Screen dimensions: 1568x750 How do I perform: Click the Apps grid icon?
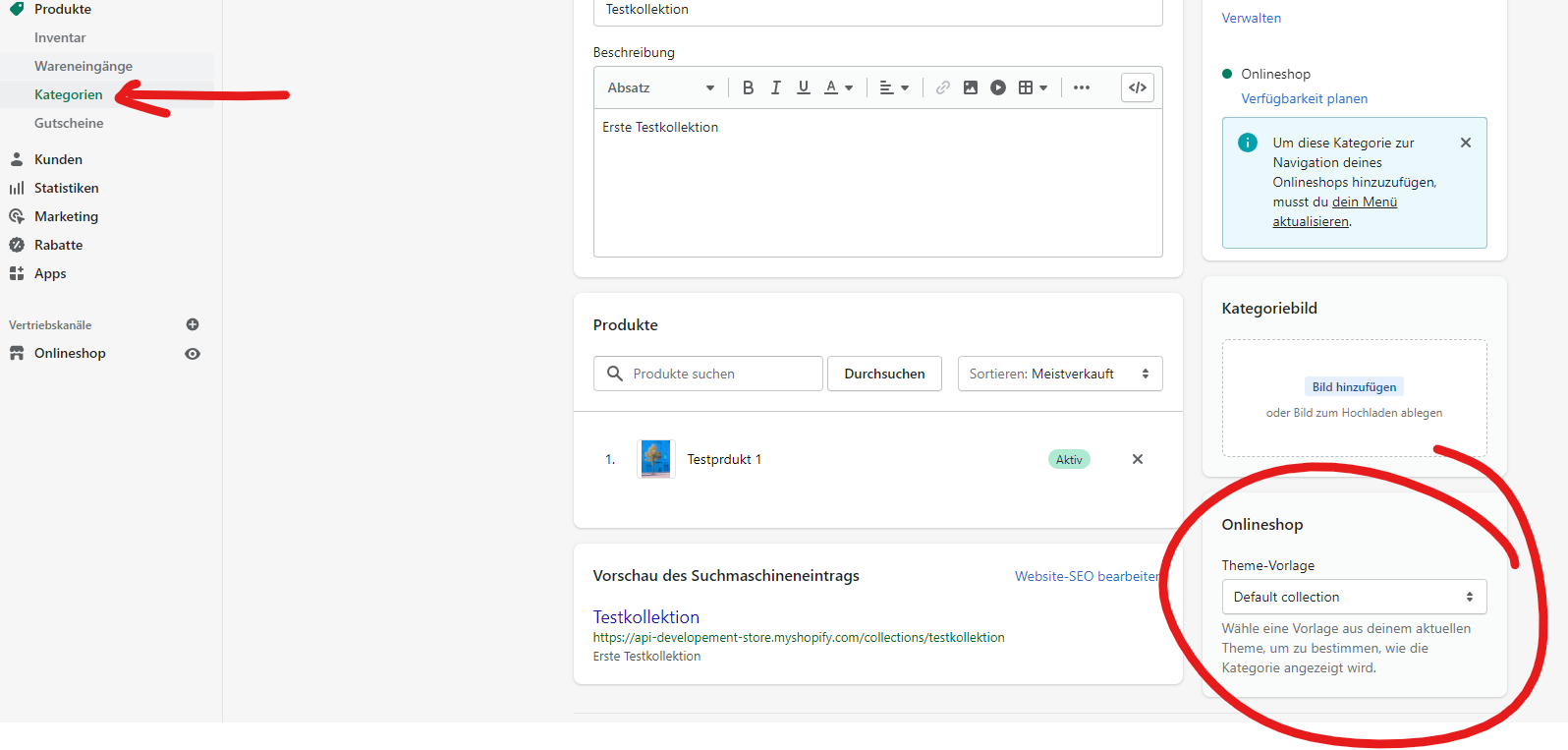(x=17, y=273)
